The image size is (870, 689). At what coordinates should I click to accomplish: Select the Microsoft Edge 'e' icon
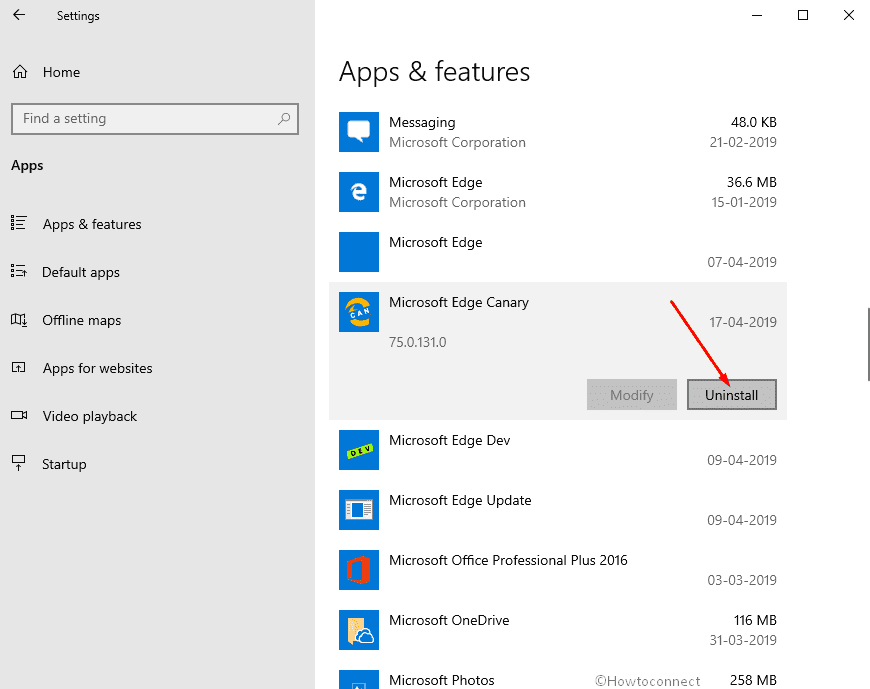click(x=359, y=192)
